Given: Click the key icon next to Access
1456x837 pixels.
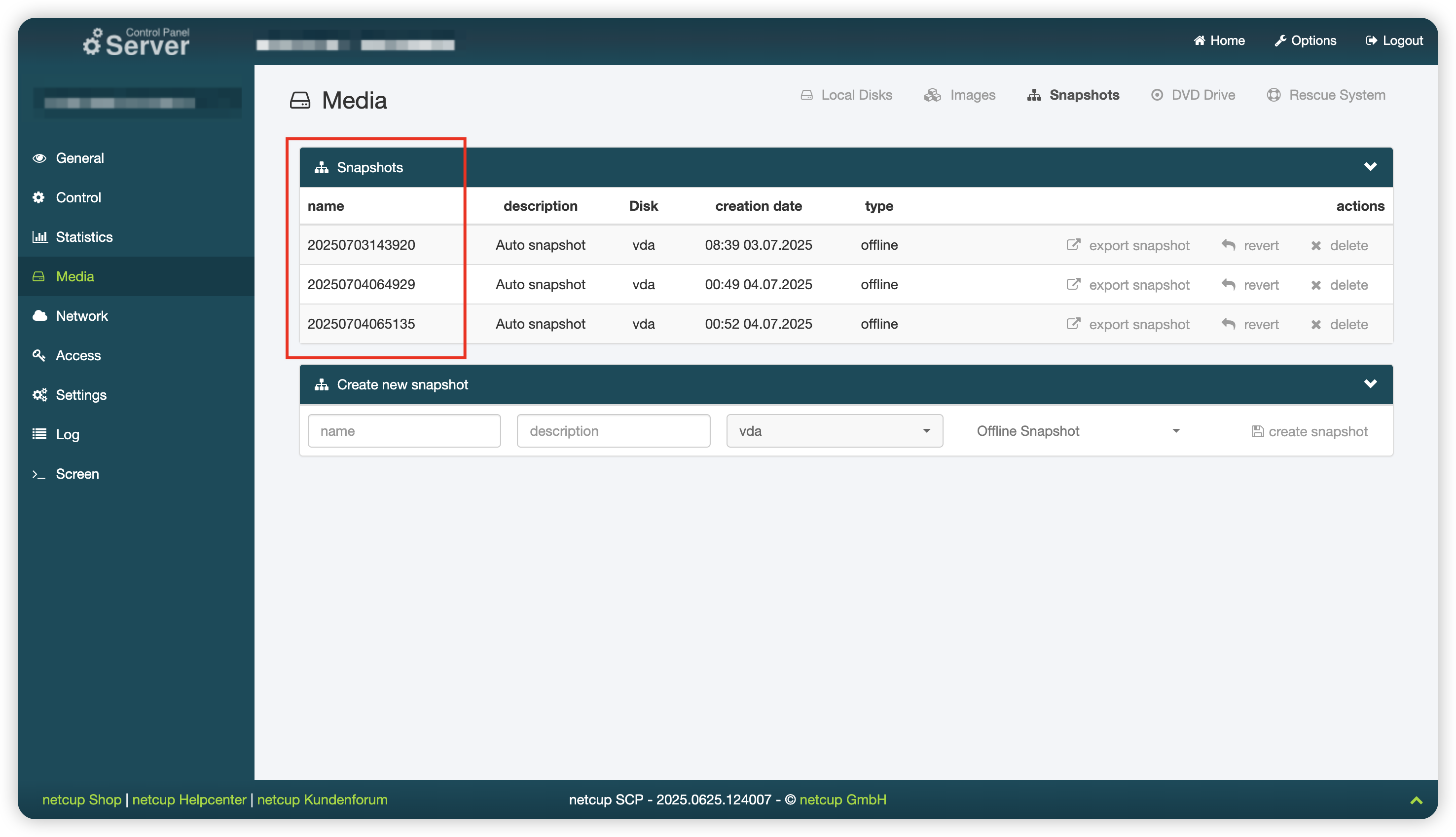Looking at the screenshot, I should click(x=39, y=355).
